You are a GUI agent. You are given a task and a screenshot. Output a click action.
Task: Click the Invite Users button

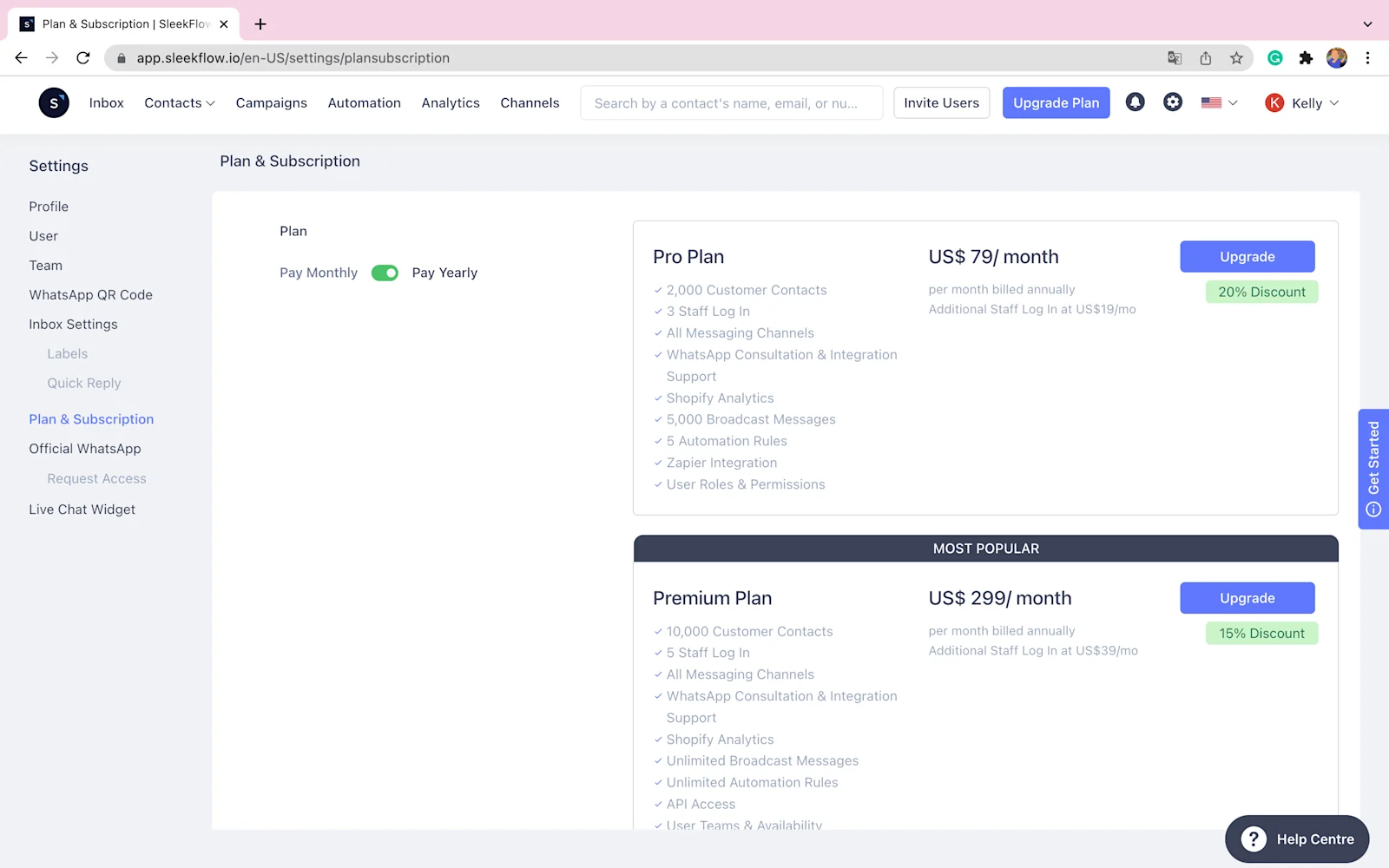coord(941,102)
